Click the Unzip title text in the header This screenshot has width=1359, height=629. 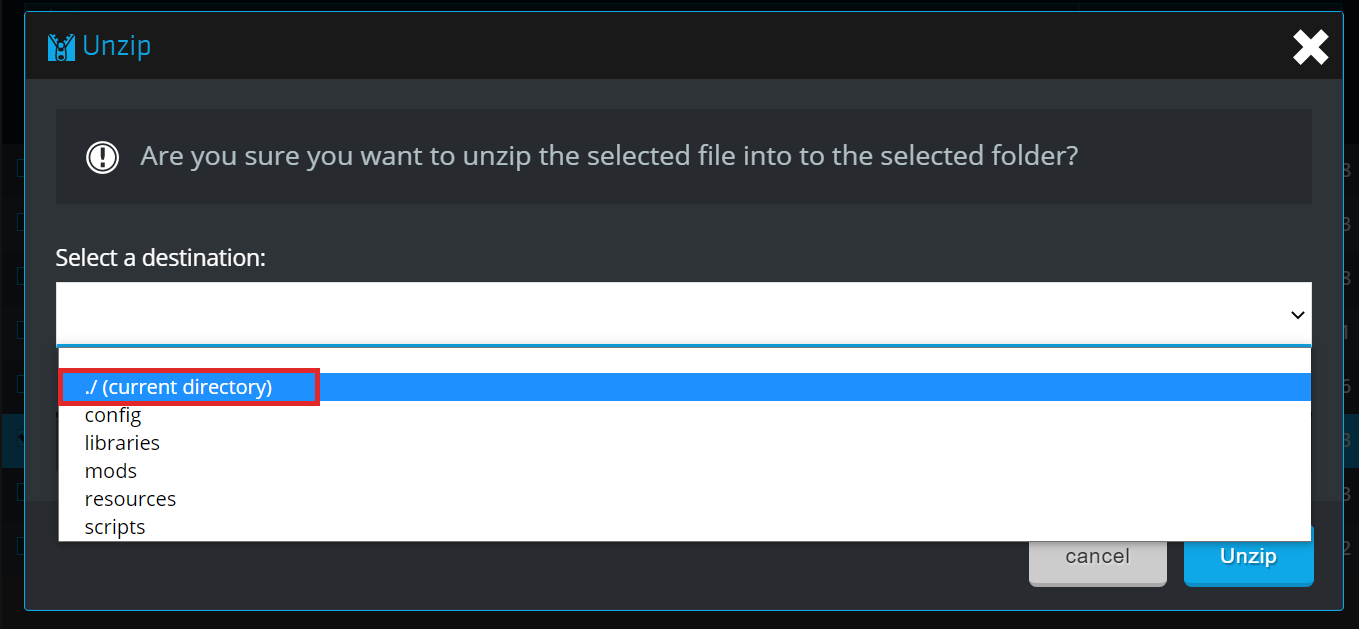(117, 47)
